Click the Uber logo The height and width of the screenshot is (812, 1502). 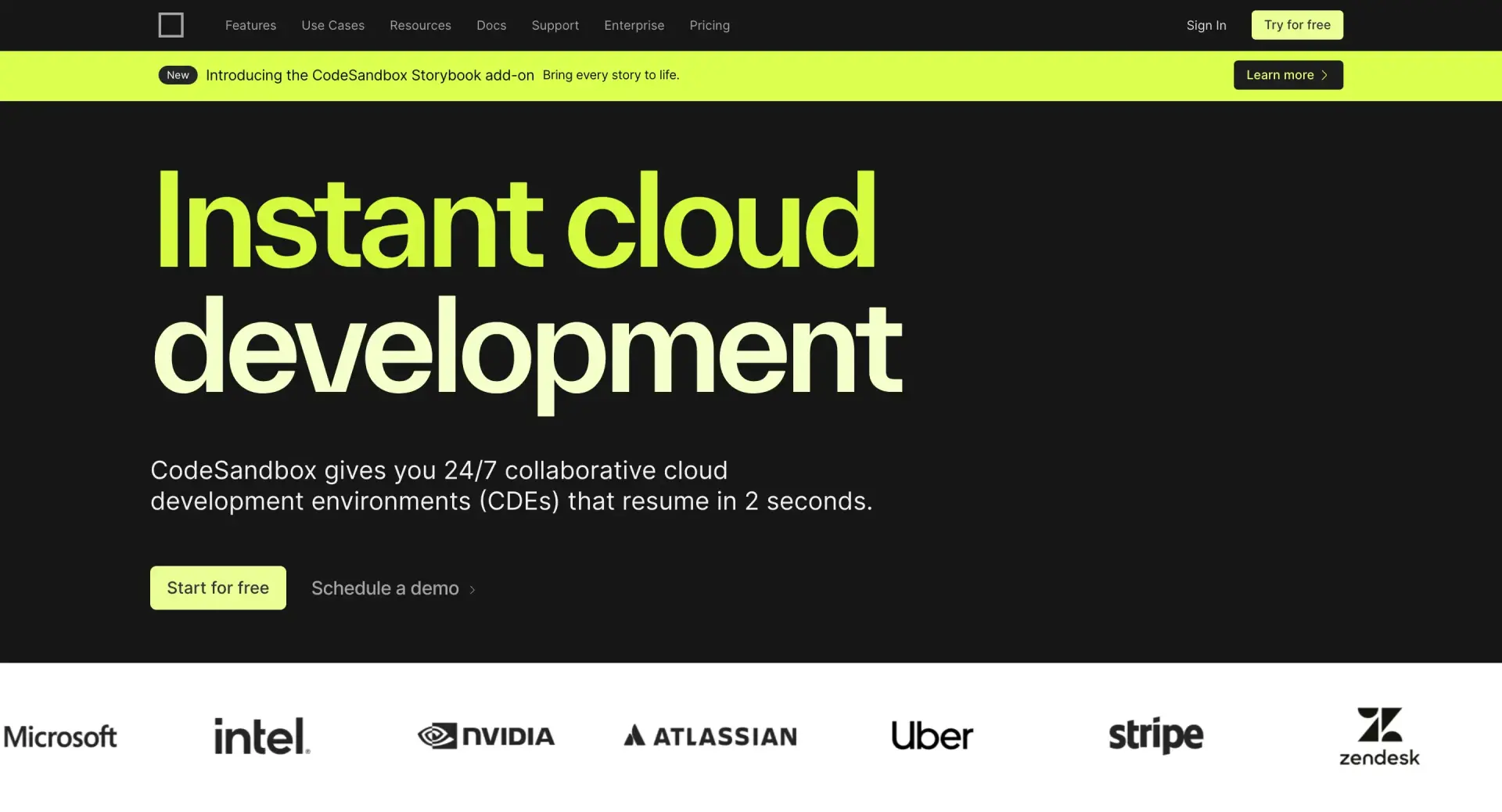932,736
